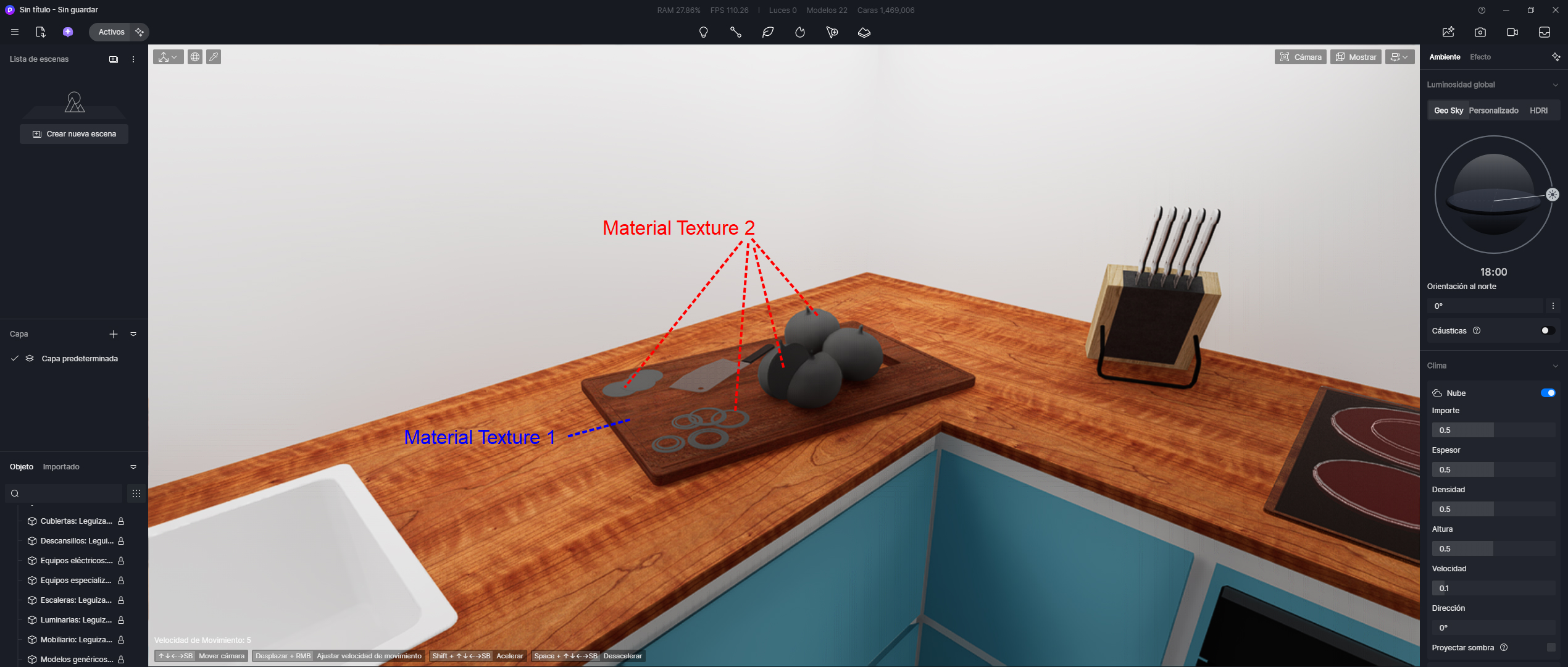Click the purple AI assistant icon
The width and height of the screenshot is (1568, 667).
pyautogui.click(x=68, y=32)
